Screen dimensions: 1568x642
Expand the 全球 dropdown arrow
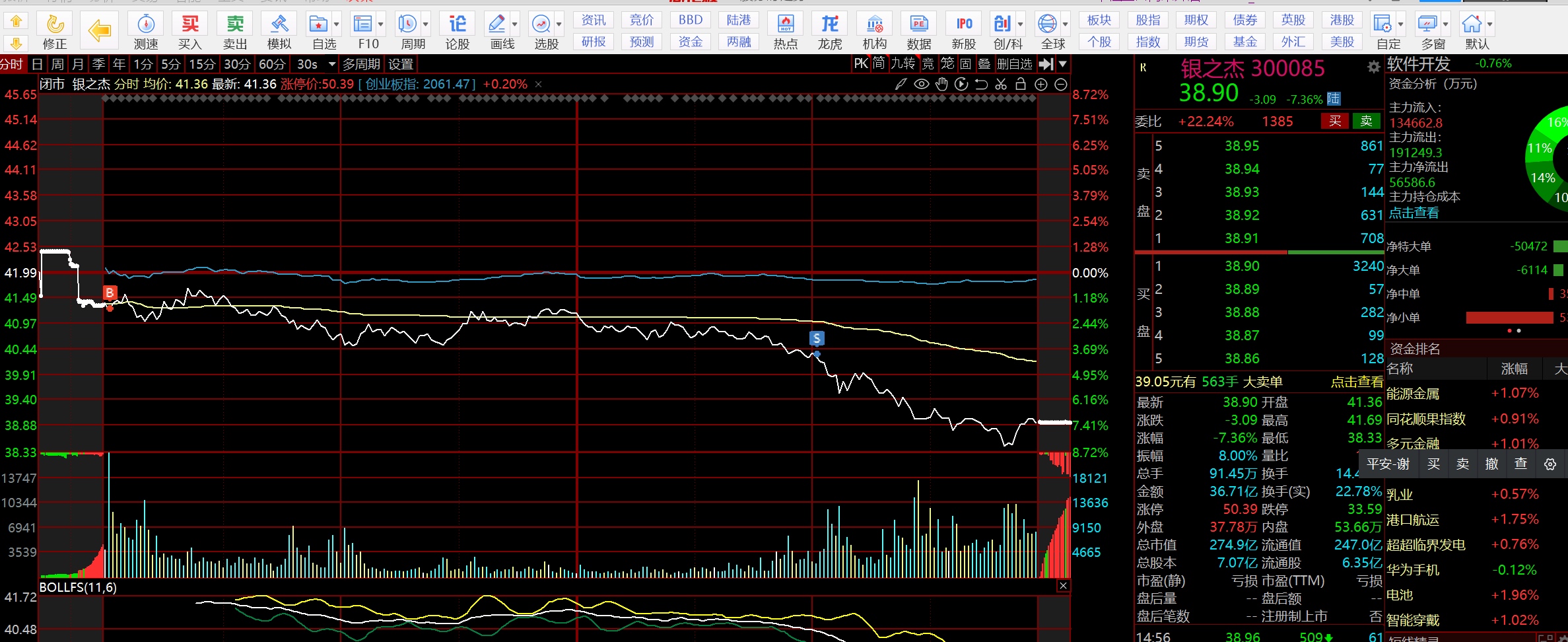[1066, 24]
